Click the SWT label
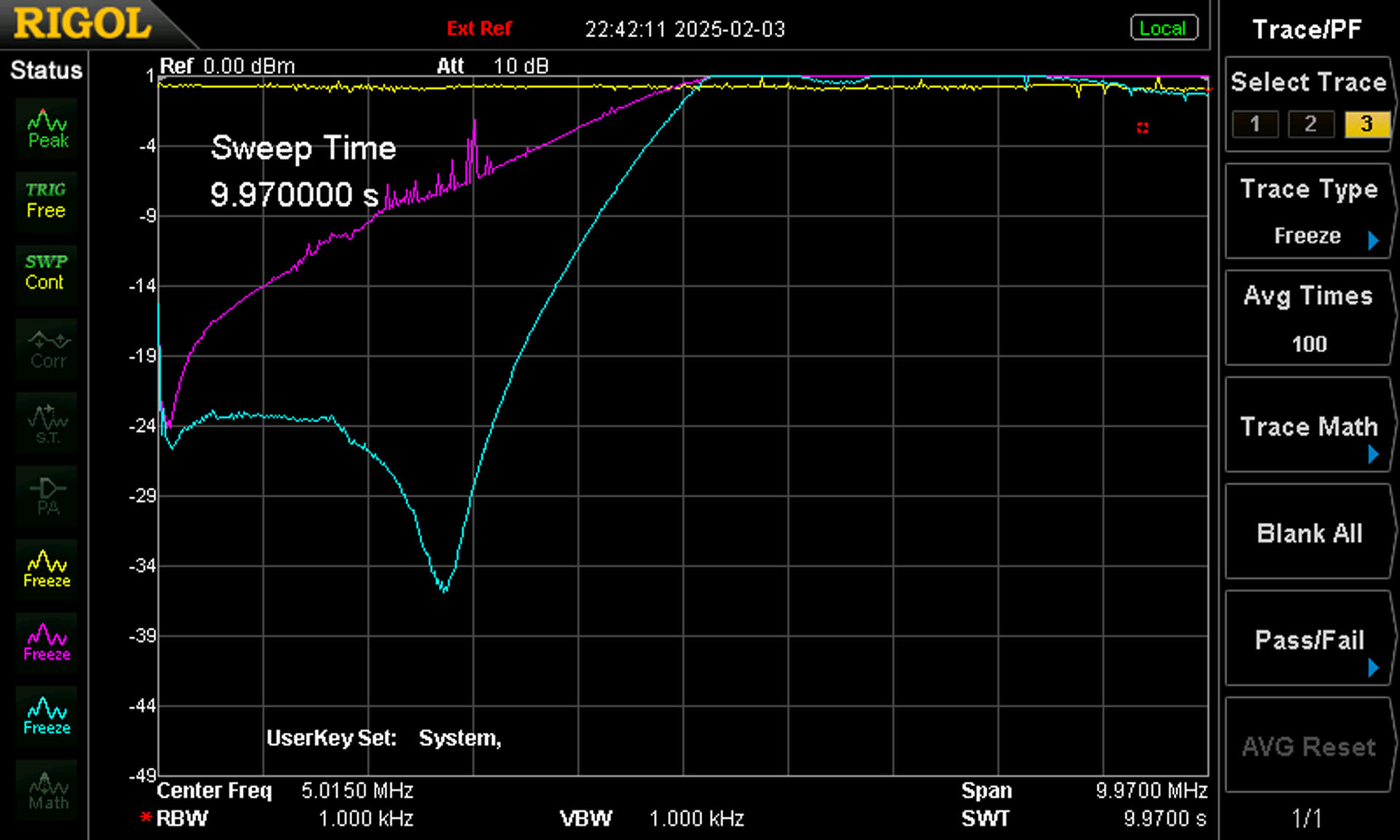This screenshot has width=1400, height=840. [x=985, y=818]
